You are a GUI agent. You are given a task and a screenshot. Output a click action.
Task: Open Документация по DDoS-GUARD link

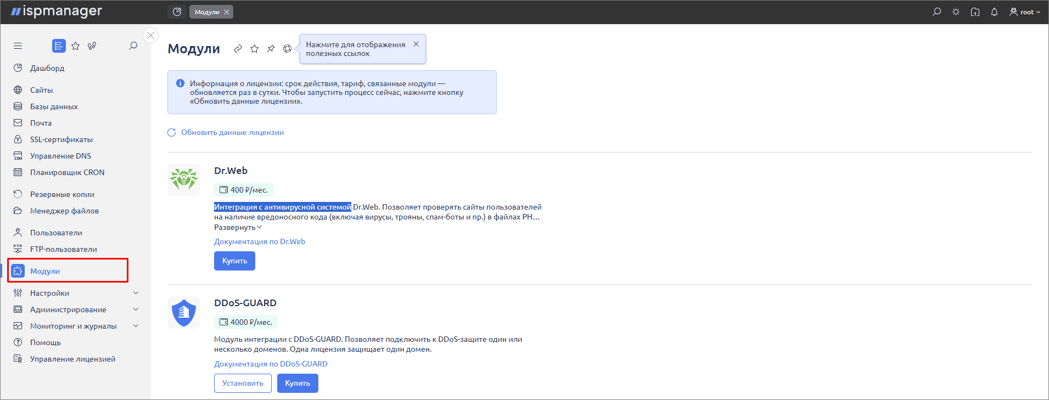(271, 364)
